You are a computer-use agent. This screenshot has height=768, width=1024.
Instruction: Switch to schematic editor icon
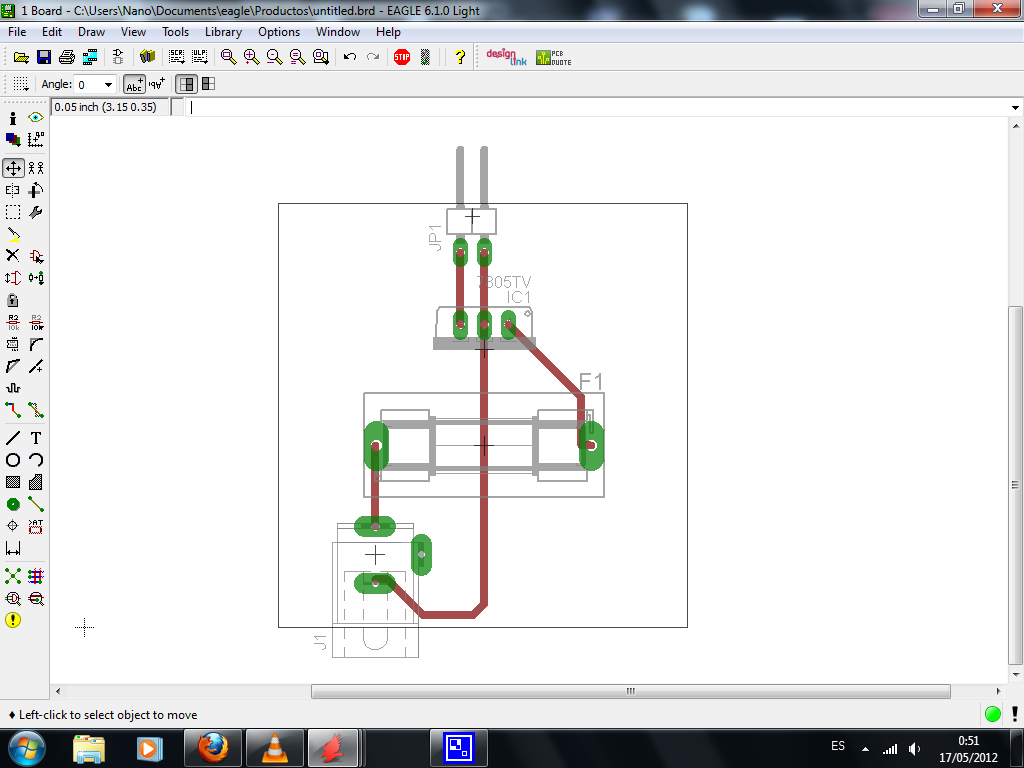pos(118,57)
